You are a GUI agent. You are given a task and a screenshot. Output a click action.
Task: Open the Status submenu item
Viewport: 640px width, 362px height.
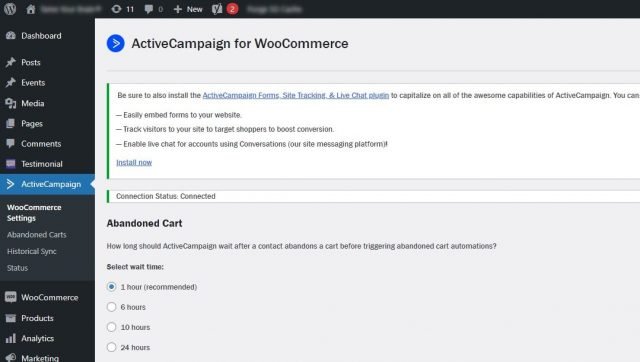point(17,268)
